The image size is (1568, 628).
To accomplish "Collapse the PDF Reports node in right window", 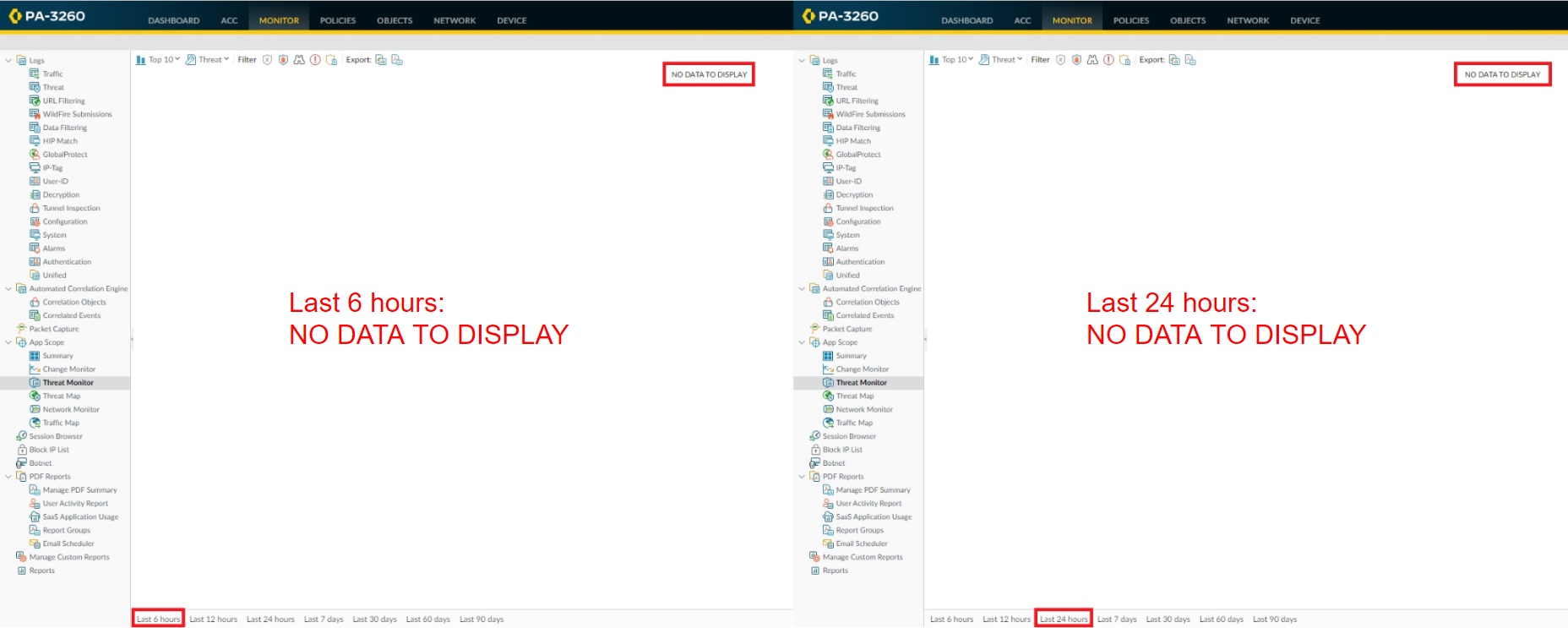I will tap(802, 477).
